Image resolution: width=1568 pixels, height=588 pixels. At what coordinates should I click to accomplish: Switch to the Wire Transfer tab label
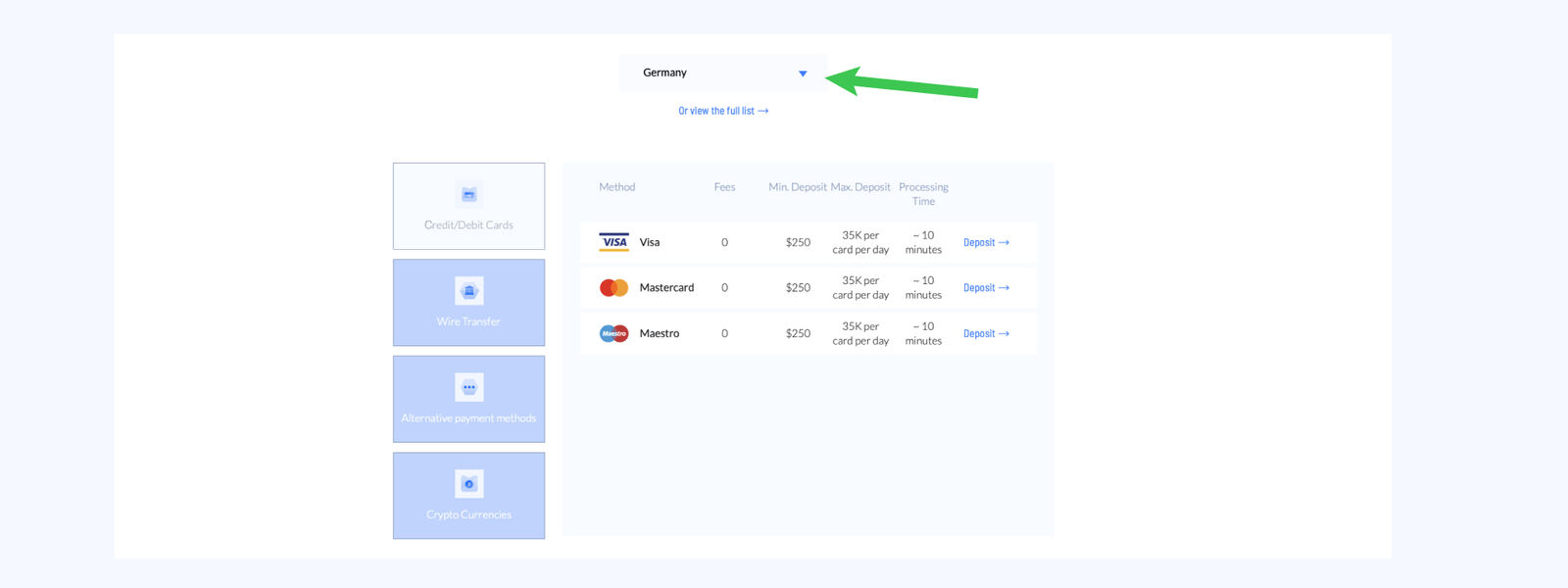click(468, 321)
